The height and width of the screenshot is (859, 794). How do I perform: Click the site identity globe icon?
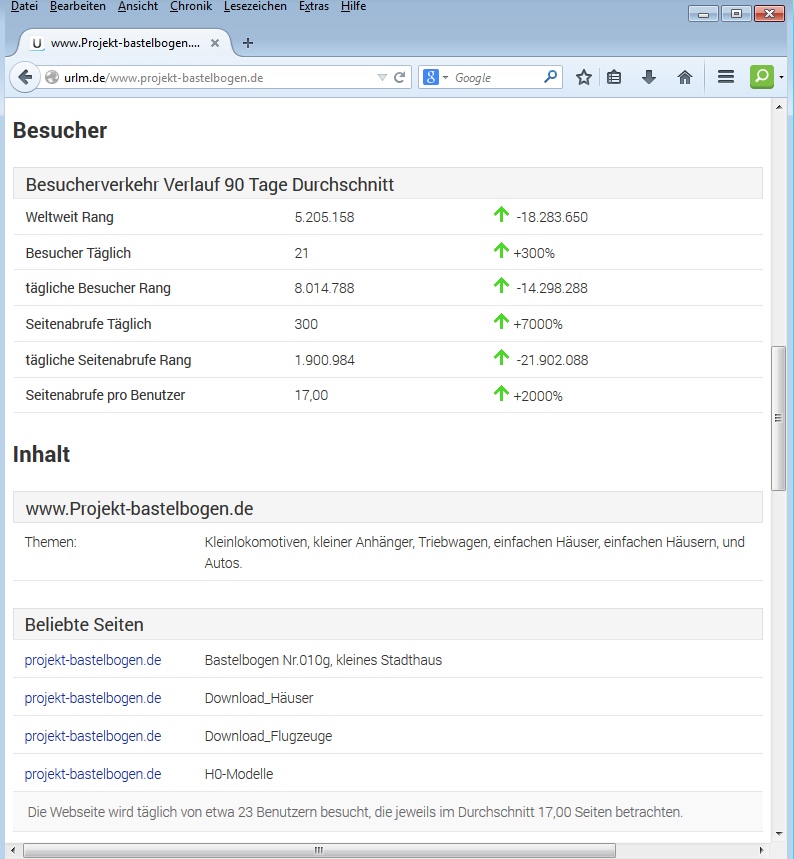tap(52, 78)
